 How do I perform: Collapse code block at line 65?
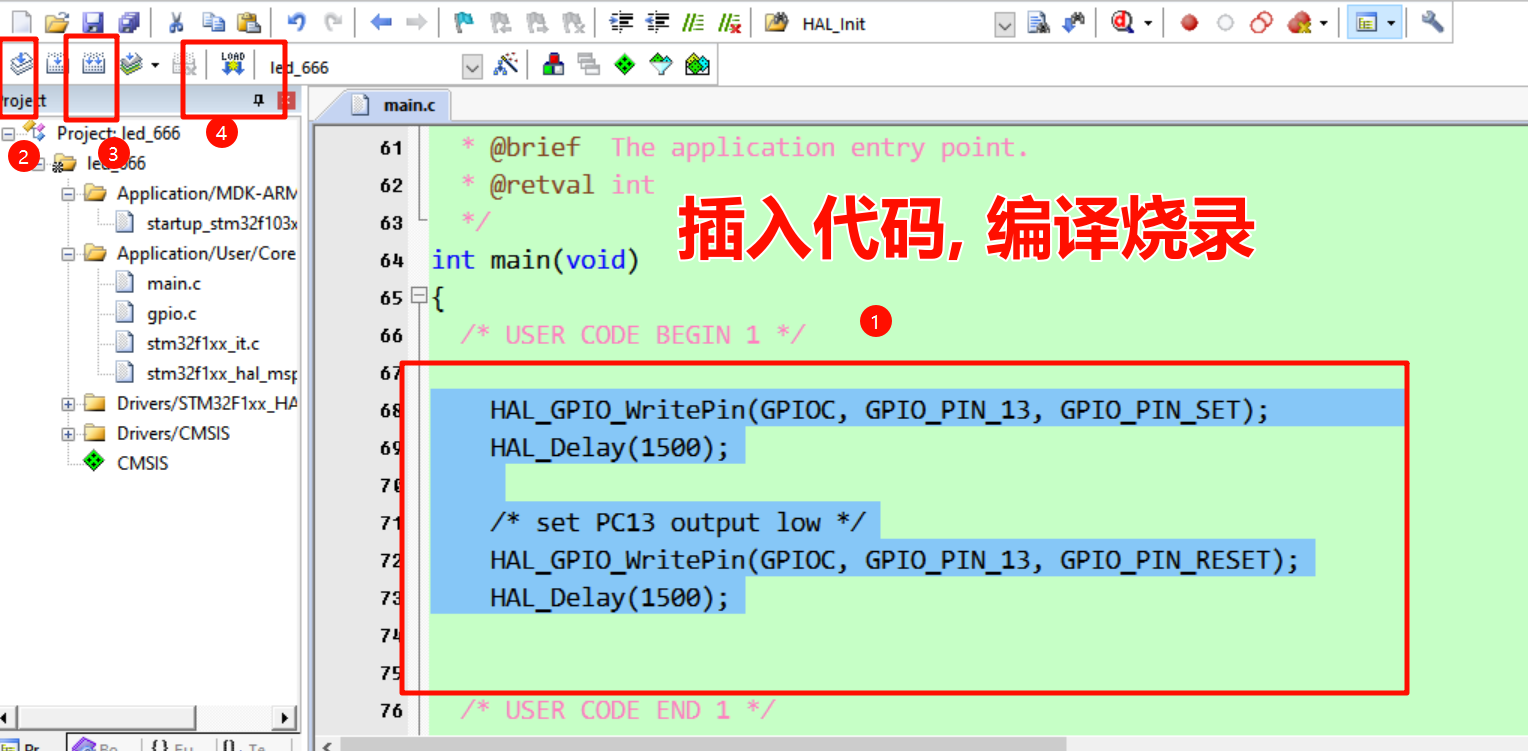(x=419, y=296)
